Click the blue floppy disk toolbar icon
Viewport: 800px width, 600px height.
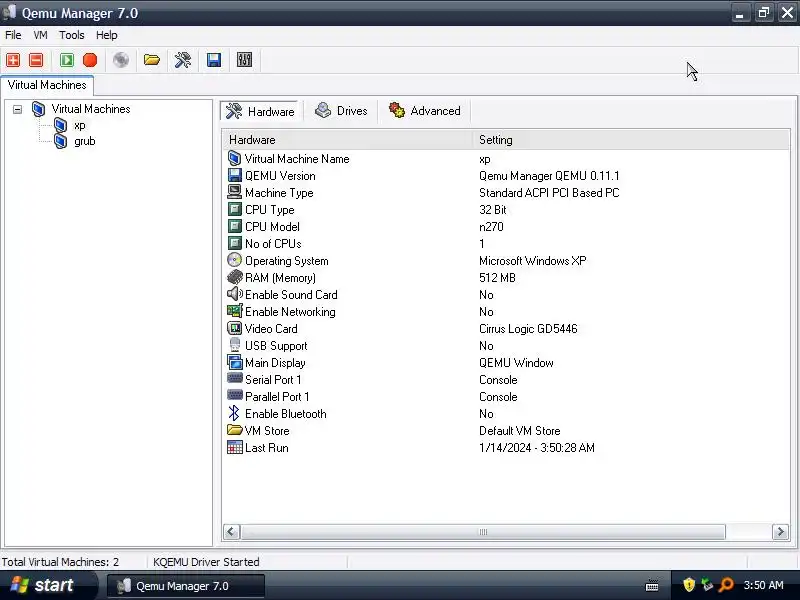(x=214, y=60)
